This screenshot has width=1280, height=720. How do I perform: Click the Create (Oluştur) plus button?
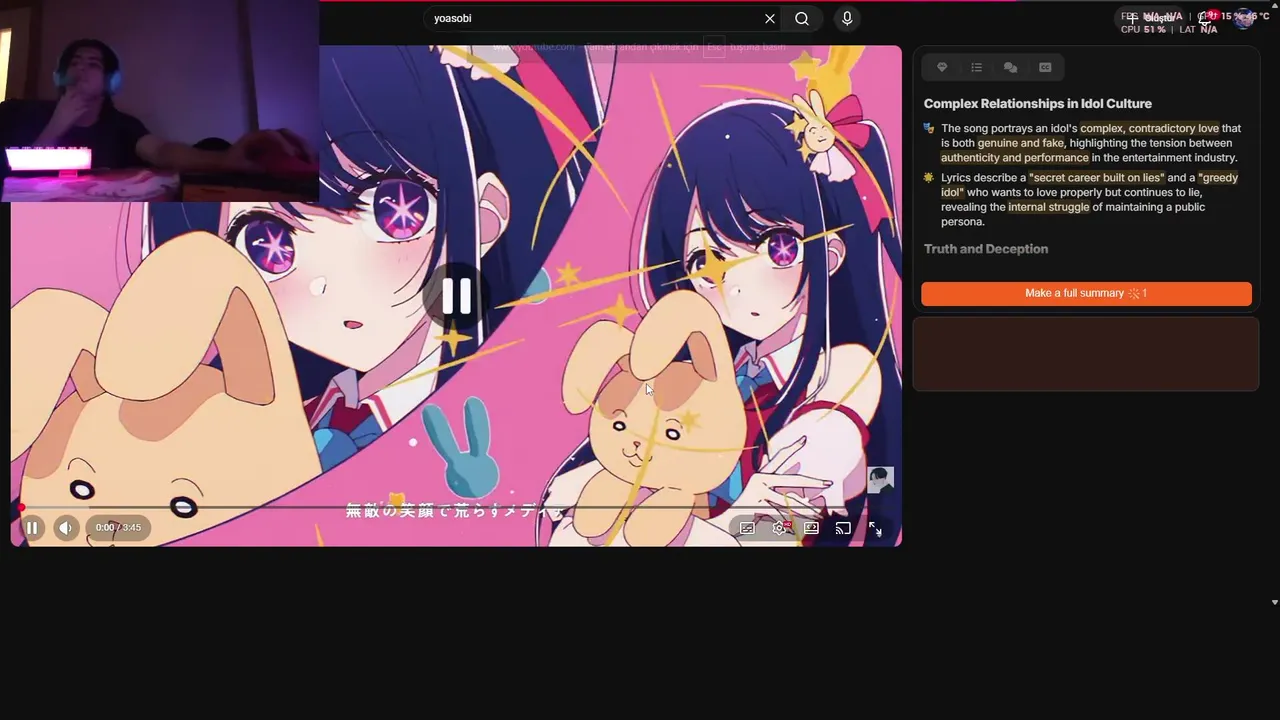(1150, 17)
